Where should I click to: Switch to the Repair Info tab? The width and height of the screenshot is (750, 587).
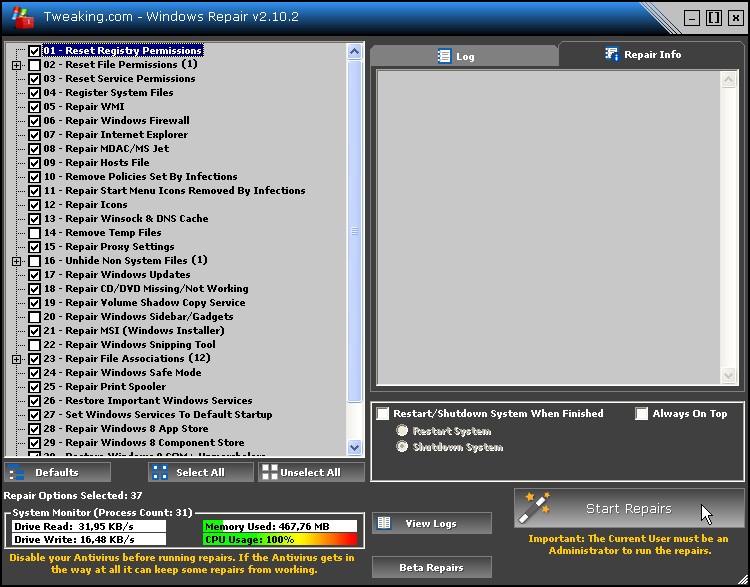[651, 54]
